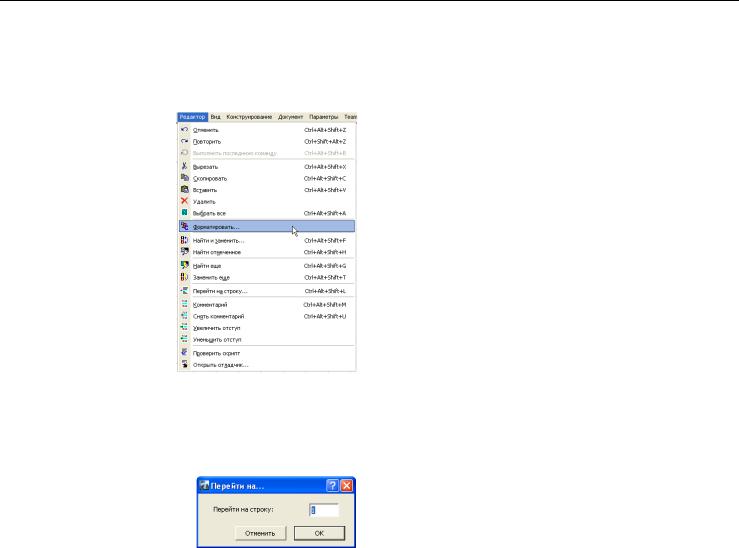Image resolution: width=739 pixels, height=548 pixels.
Task: Confirm with the OK button
Action: [319, 533]
